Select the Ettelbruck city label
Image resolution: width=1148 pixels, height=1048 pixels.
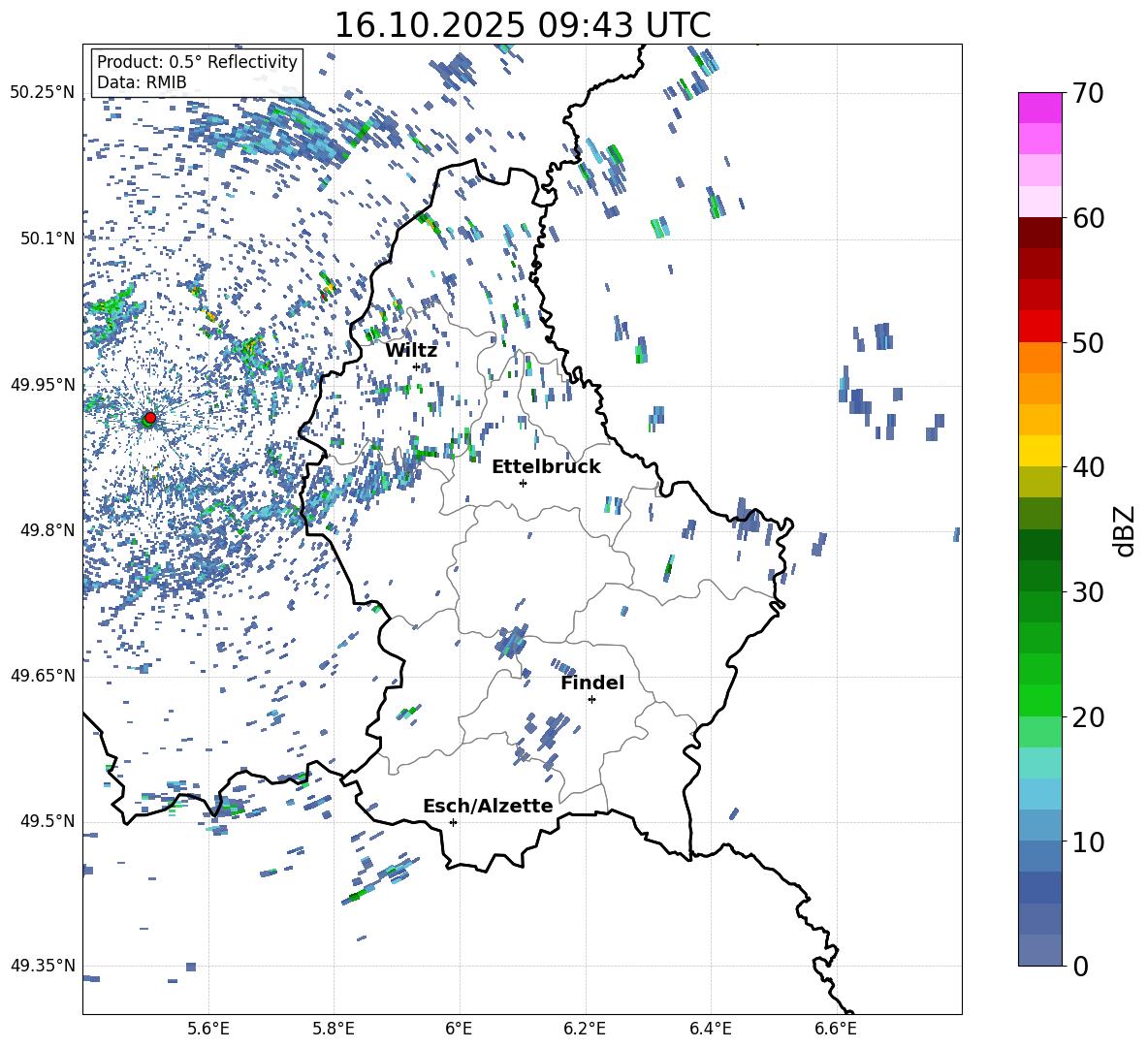click(546, 466)
